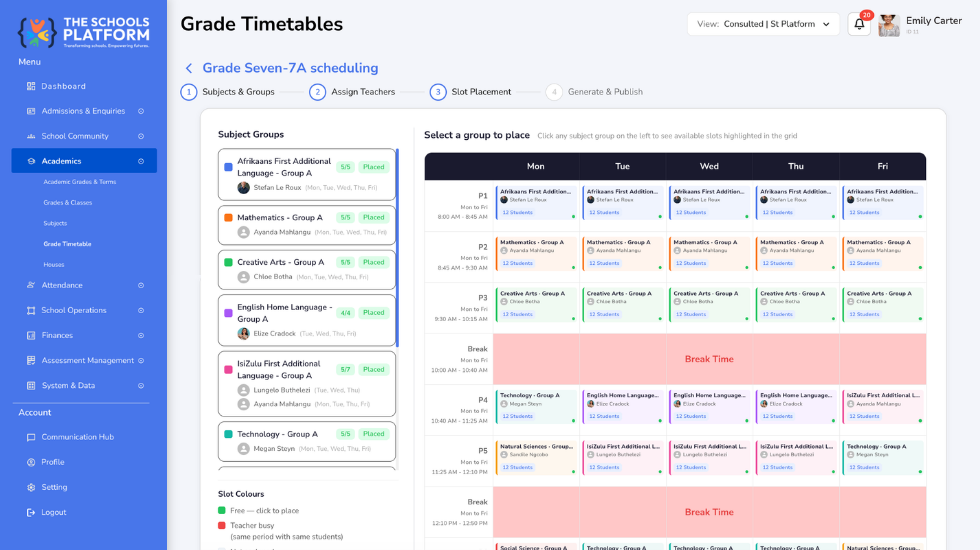Viewport: 980px width, 550px height.
Task: Open Grade Timetable submenu item
Action: coord(68,244)
